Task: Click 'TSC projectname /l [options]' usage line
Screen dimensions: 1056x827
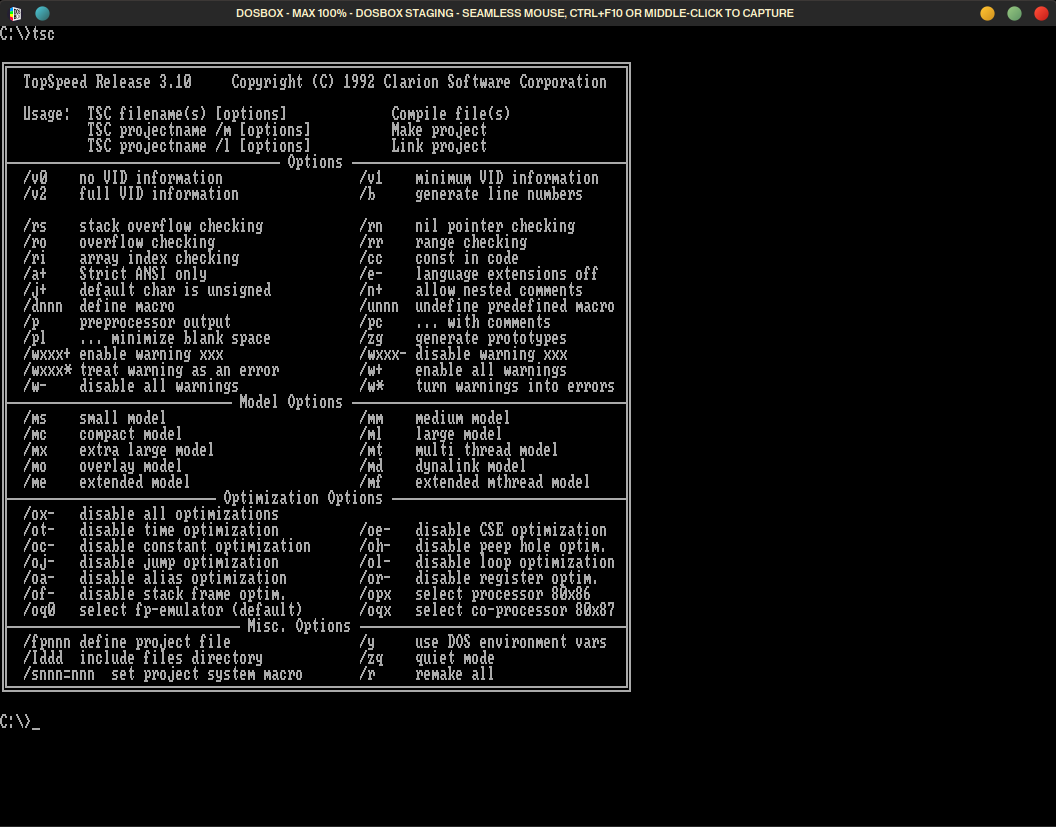Action: tap(199, 146)
